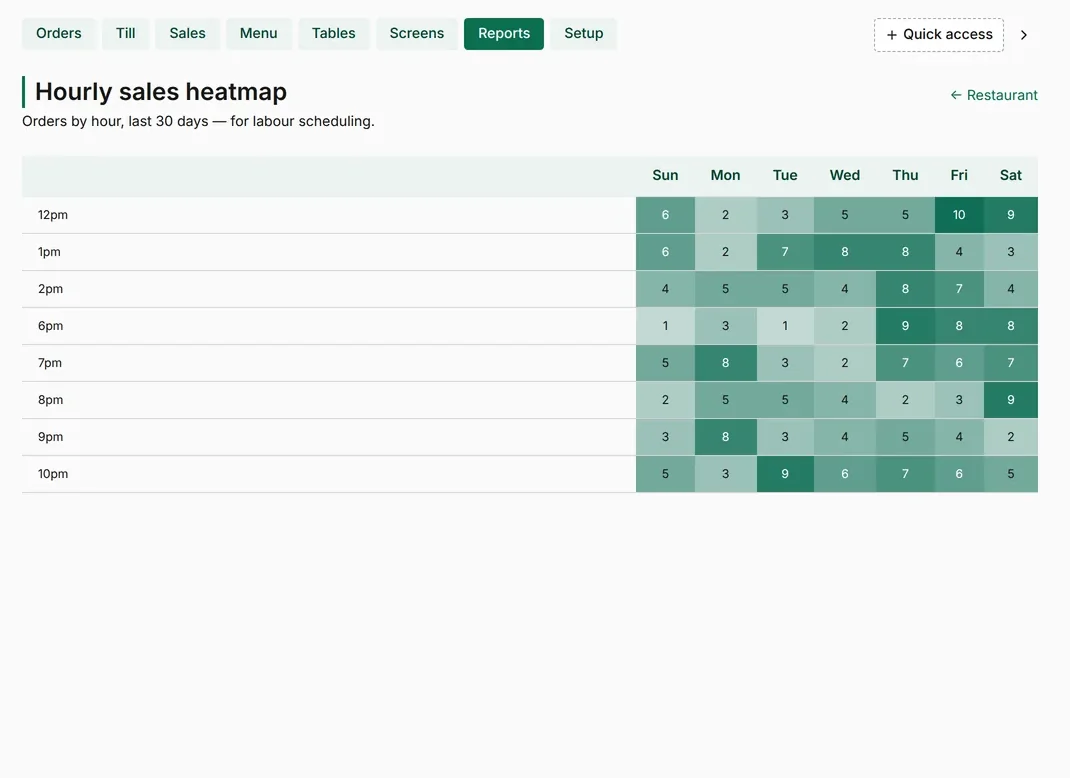Click the Saturday 12pm cell showing 9

click(x=1011, y=215)
